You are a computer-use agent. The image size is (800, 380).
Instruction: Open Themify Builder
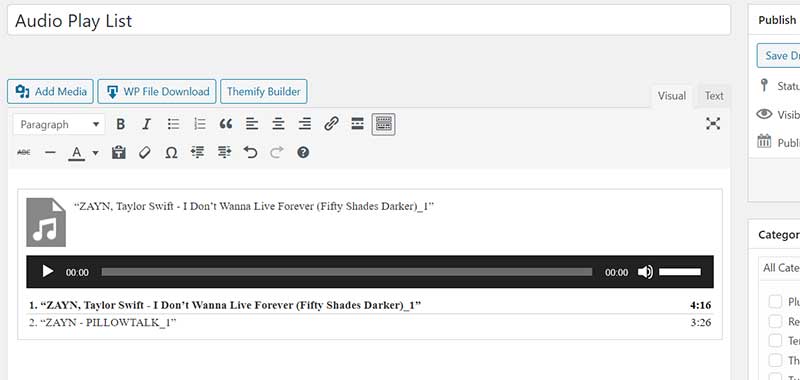pos(264,91)
